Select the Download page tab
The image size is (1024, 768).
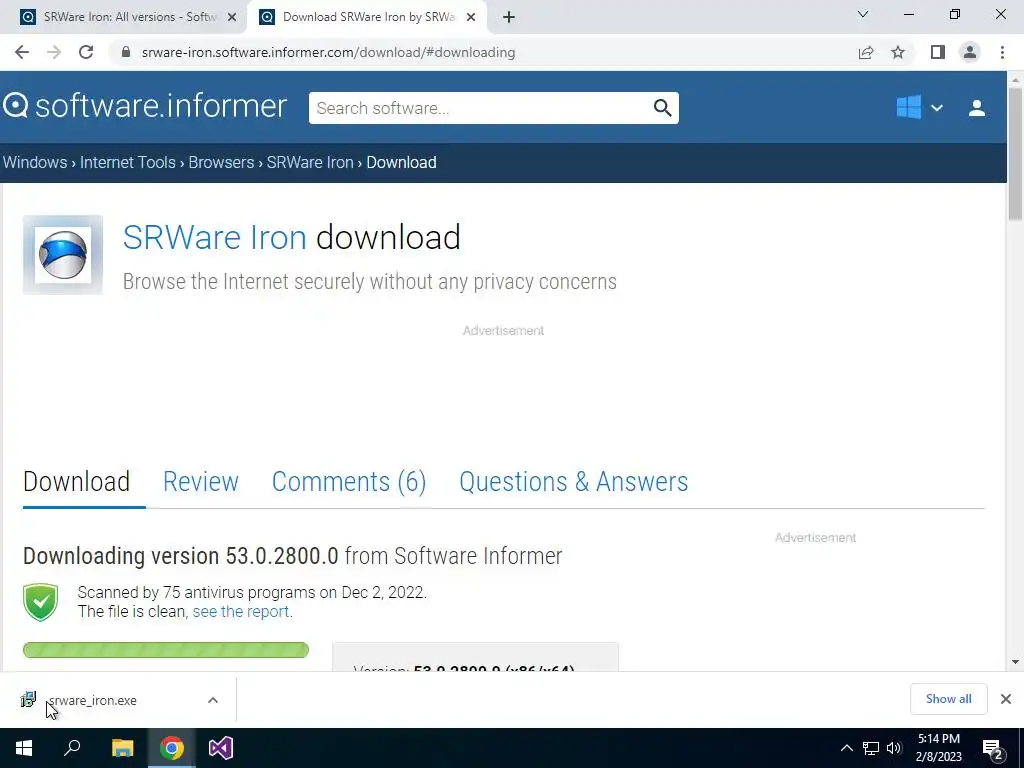tap(76, 482)
